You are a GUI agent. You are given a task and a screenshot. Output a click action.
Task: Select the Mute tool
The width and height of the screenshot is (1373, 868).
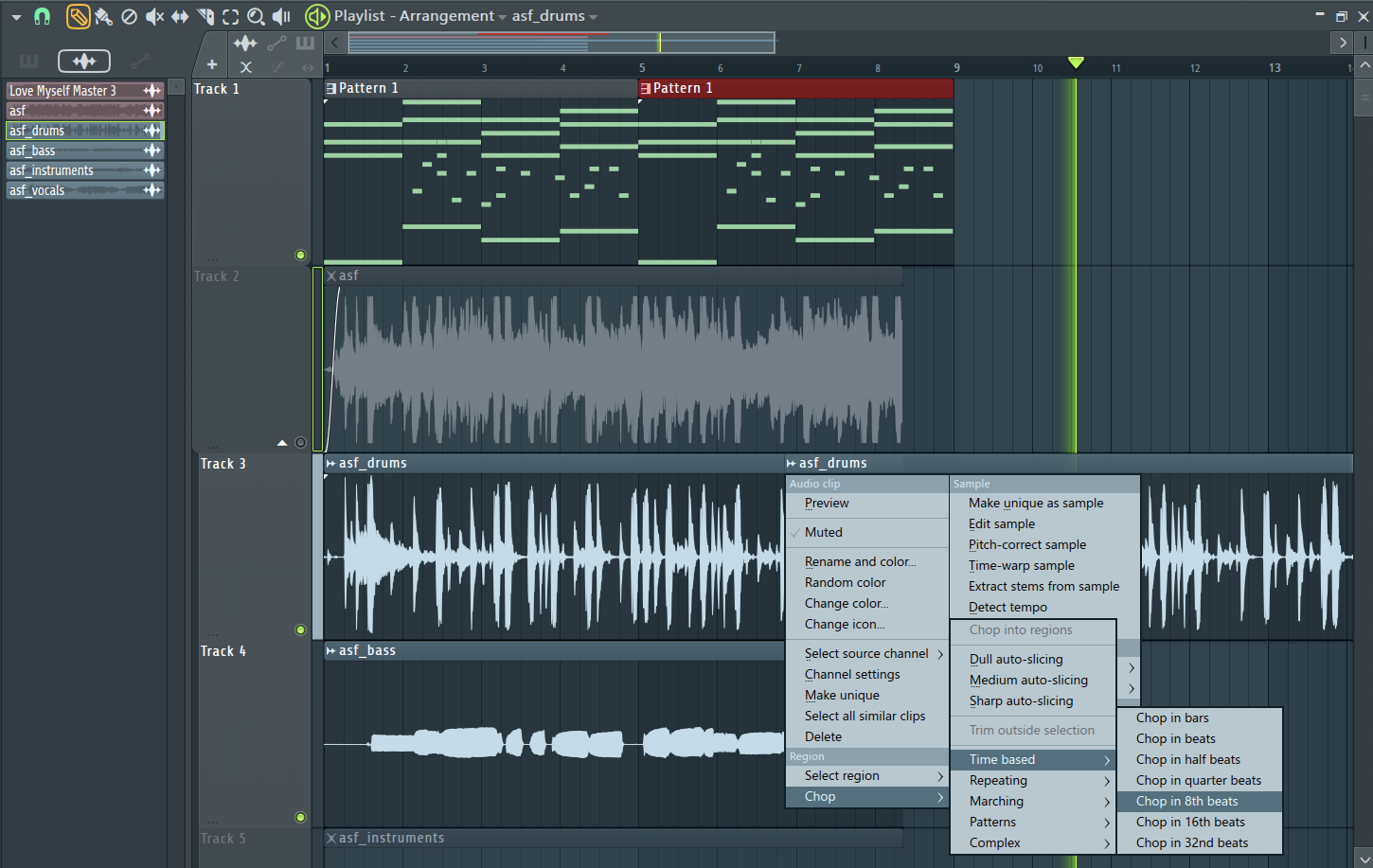[154, 16]
